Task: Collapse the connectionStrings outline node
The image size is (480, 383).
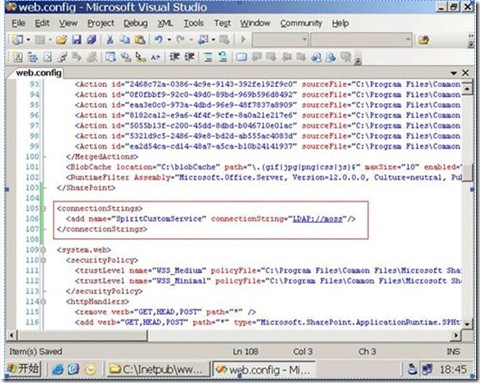Action: 43,208
